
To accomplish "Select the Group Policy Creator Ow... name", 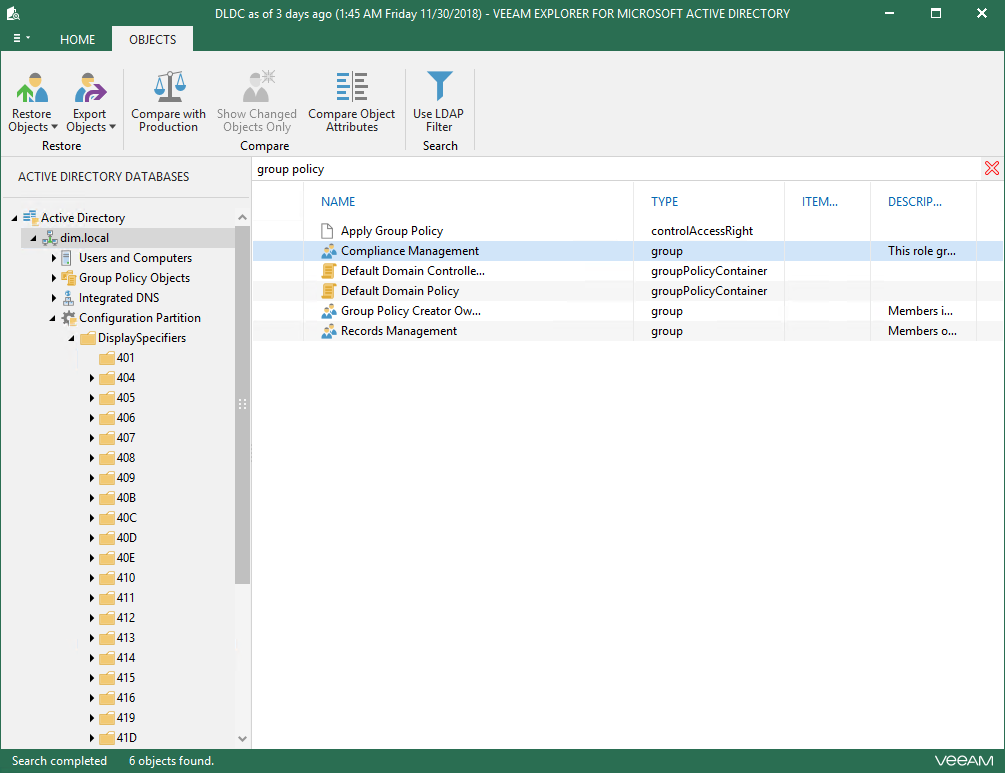I will tap(411, 311).
